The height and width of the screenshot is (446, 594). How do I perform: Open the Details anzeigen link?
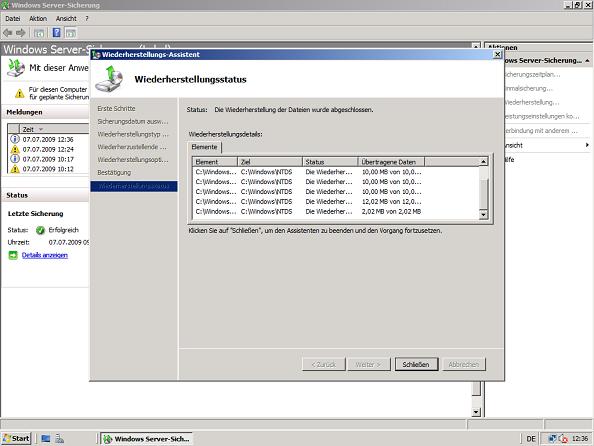pos(45,255)
